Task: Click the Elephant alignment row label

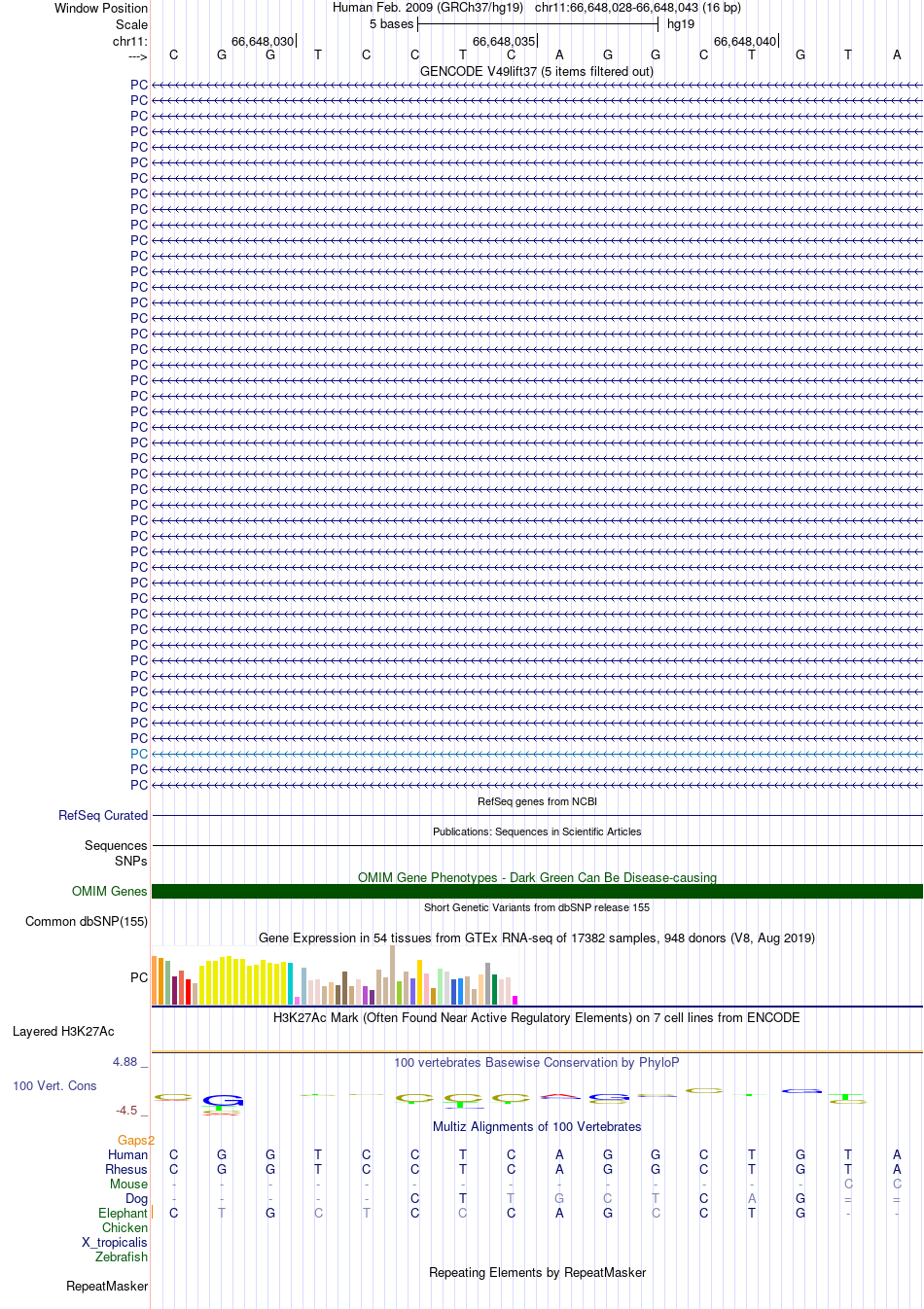Action: [x=124, y=1213]
